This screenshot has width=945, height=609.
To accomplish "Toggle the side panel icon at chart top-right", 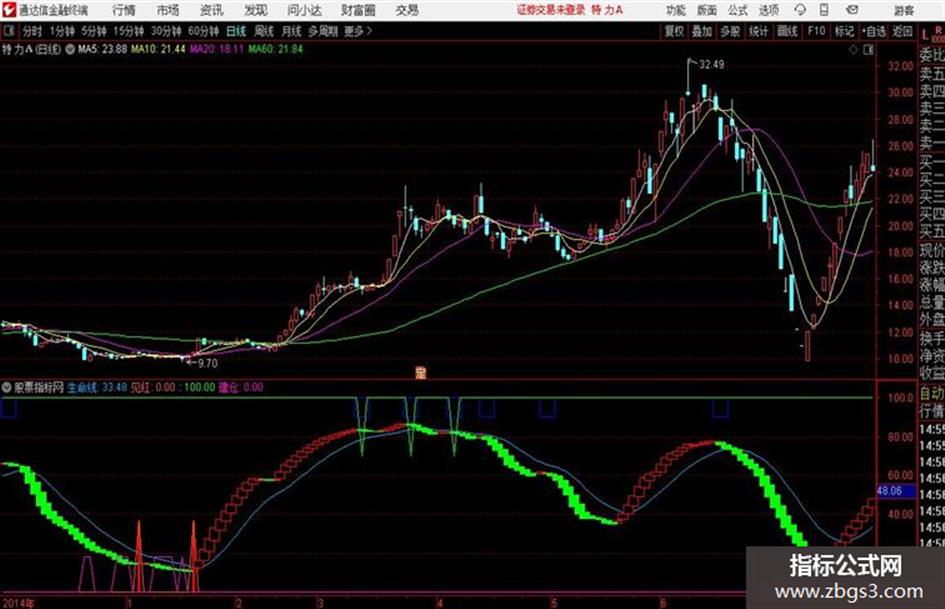I will click(868, 50).
